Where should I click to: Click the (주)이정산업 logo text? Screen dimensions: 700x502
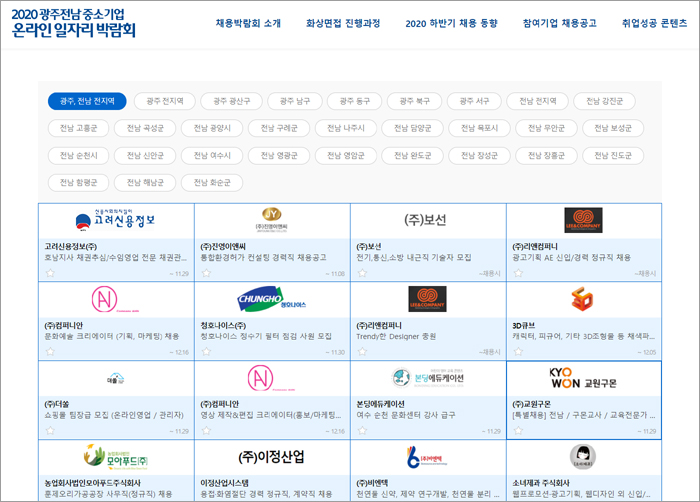point(271,457)
